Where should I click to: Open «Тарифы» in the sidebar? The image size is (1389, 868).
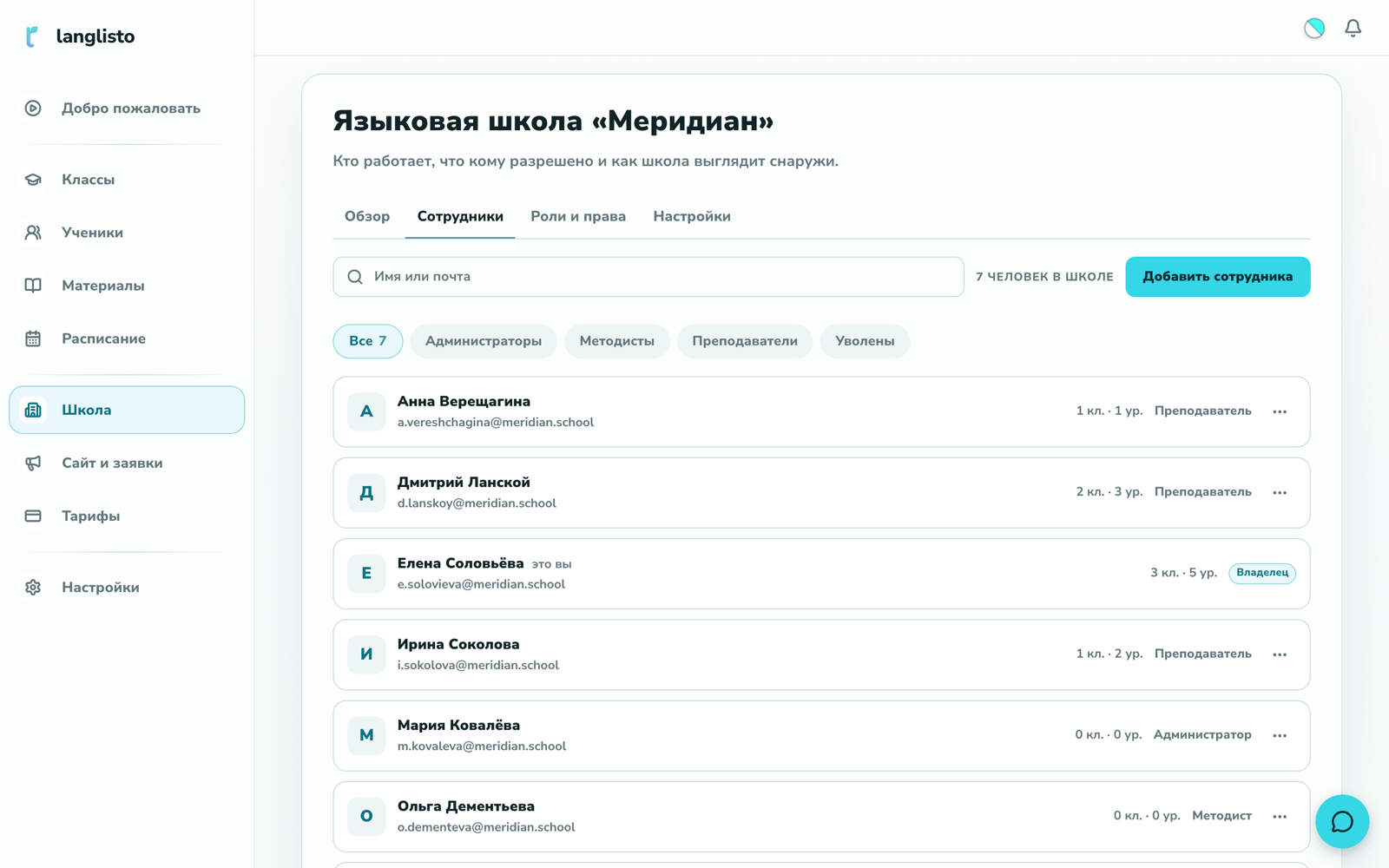(127, 516)
